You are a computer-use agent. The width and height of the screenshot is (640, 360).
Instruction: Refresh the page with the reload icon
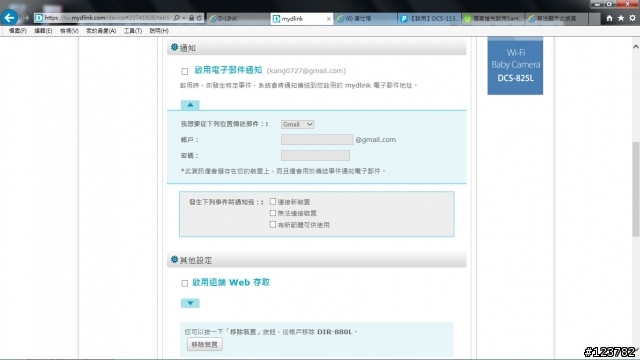199,18
